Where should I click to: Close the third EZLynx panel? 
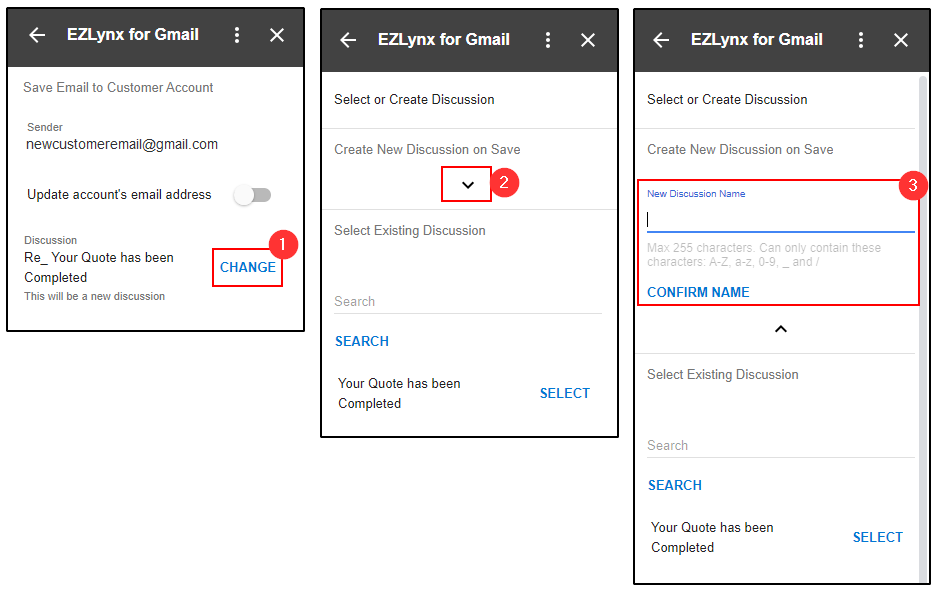[x=901, y=40]
